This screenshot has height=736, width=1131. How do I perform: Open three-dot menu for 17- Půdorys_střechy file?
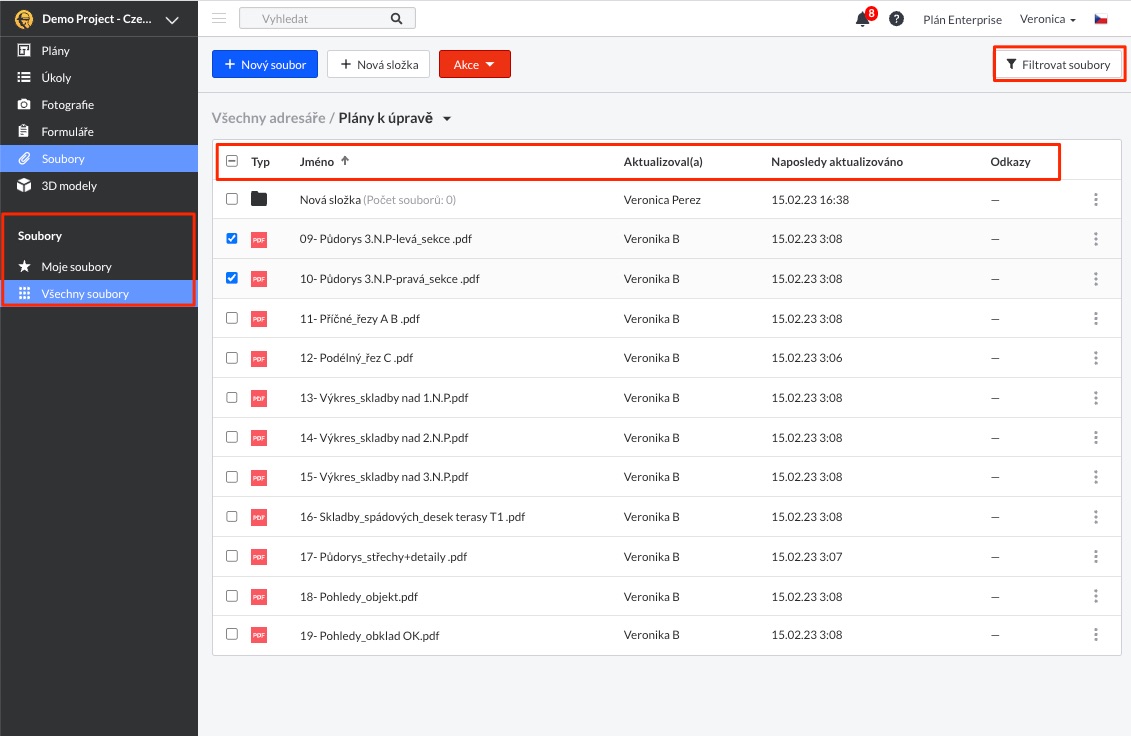1096,556
